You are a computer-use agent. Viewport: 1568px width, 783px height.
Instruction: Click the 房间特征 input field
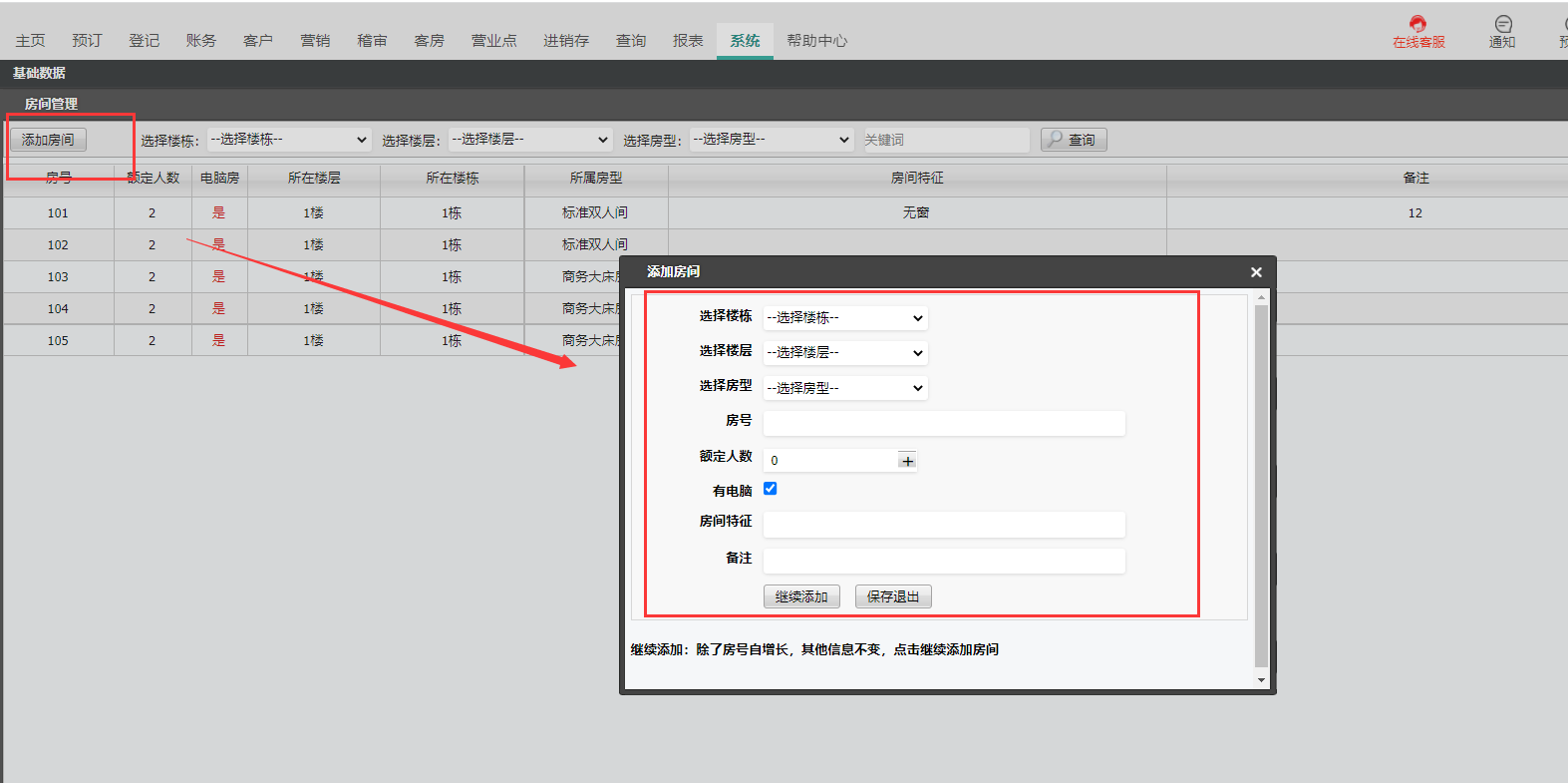[944, 525]
